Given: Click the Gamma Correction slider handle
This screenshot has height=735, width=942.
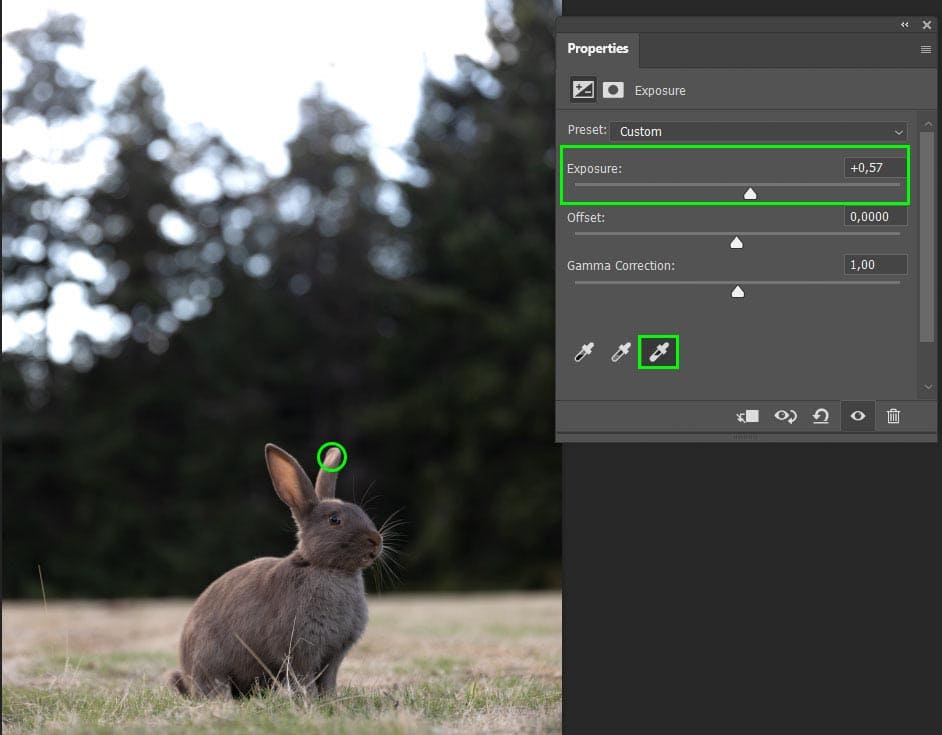Looking at the screenshot, I should 738,292.
